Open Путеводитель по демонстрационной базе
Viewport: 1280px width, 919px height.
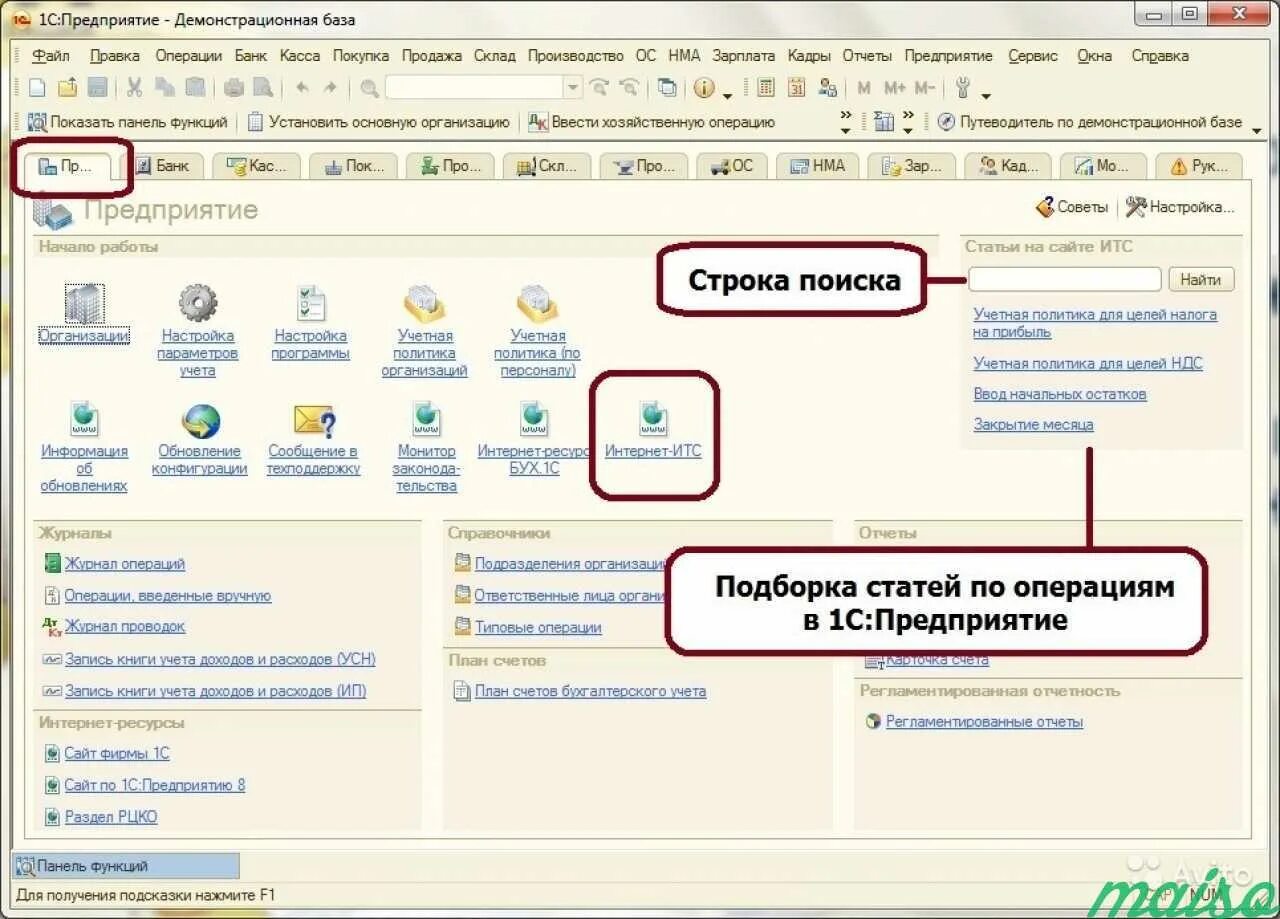pos(1089,122)
